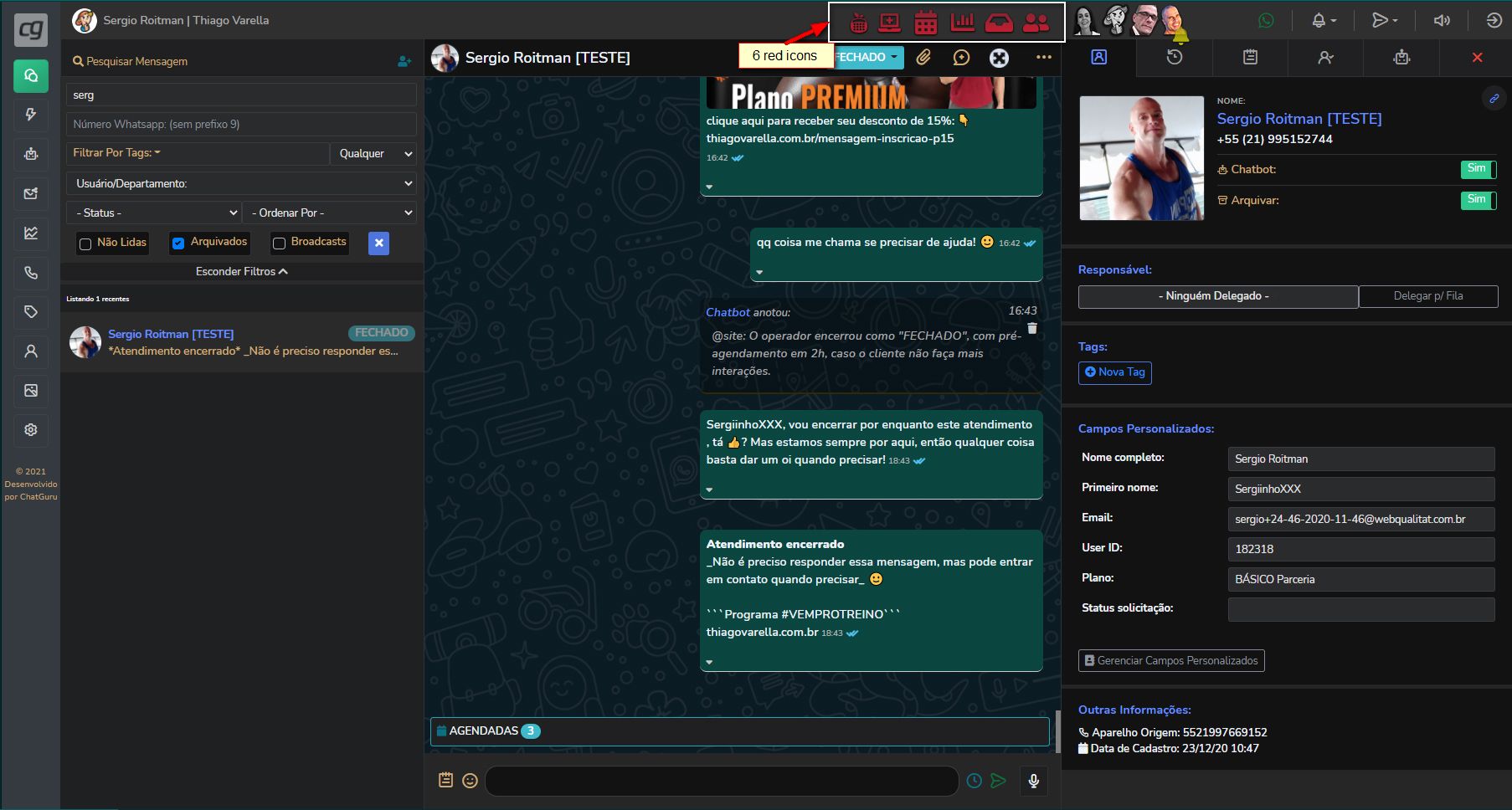Open the send paper-plane dropdown in top bar
The width and height of the screenshot is (1512, 810).
(x=1386, y=20)
